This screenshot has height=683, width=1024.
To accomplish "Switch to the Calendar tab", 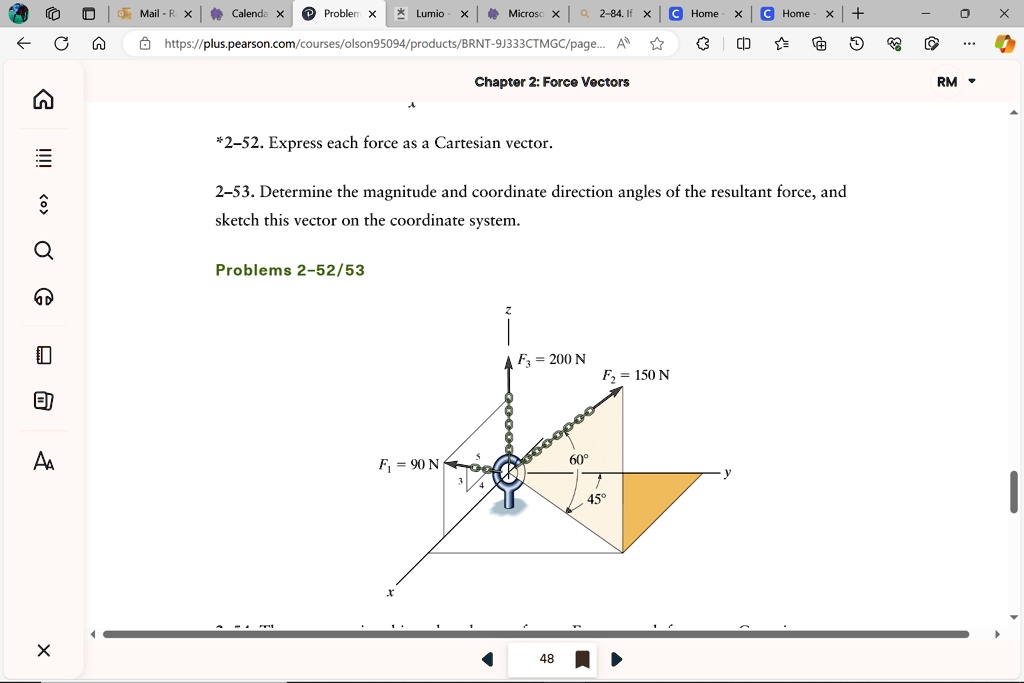I will click(x=247, y=15).
